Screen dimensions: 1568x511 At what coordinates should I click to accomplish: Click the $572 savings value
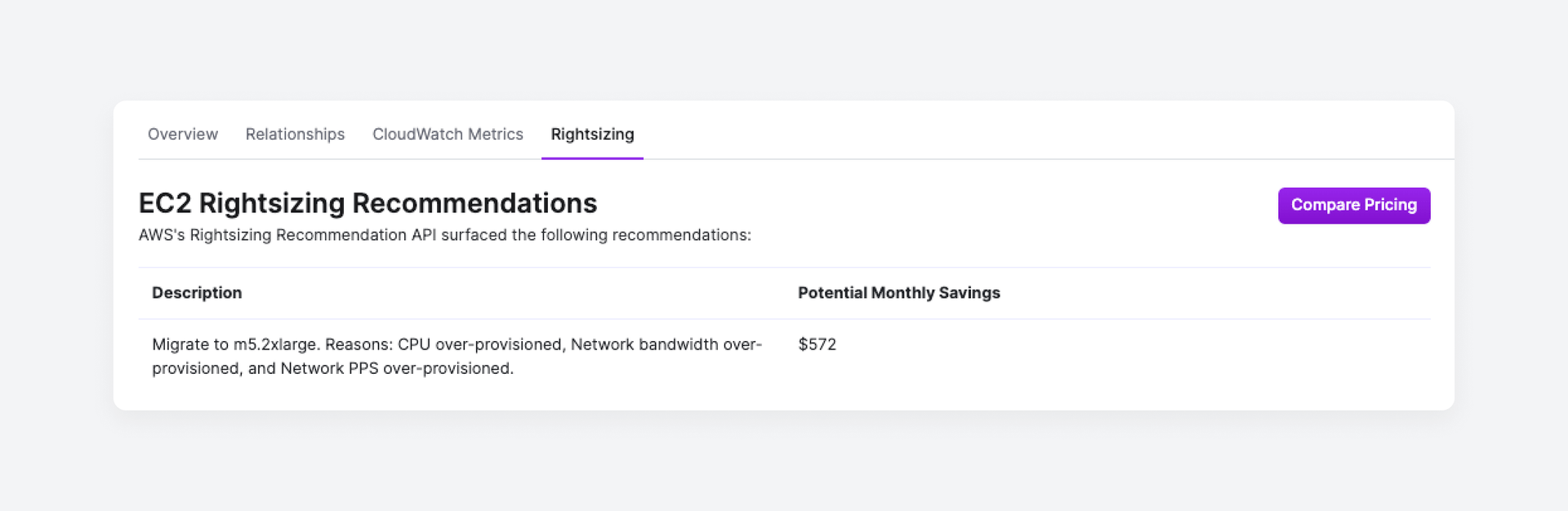coord(817,344)
